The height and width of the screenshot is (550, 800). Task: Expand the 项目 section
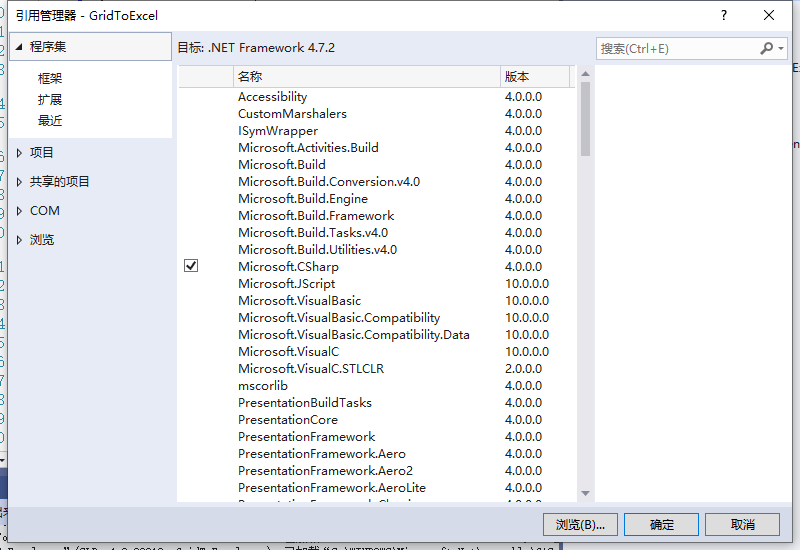19,153
